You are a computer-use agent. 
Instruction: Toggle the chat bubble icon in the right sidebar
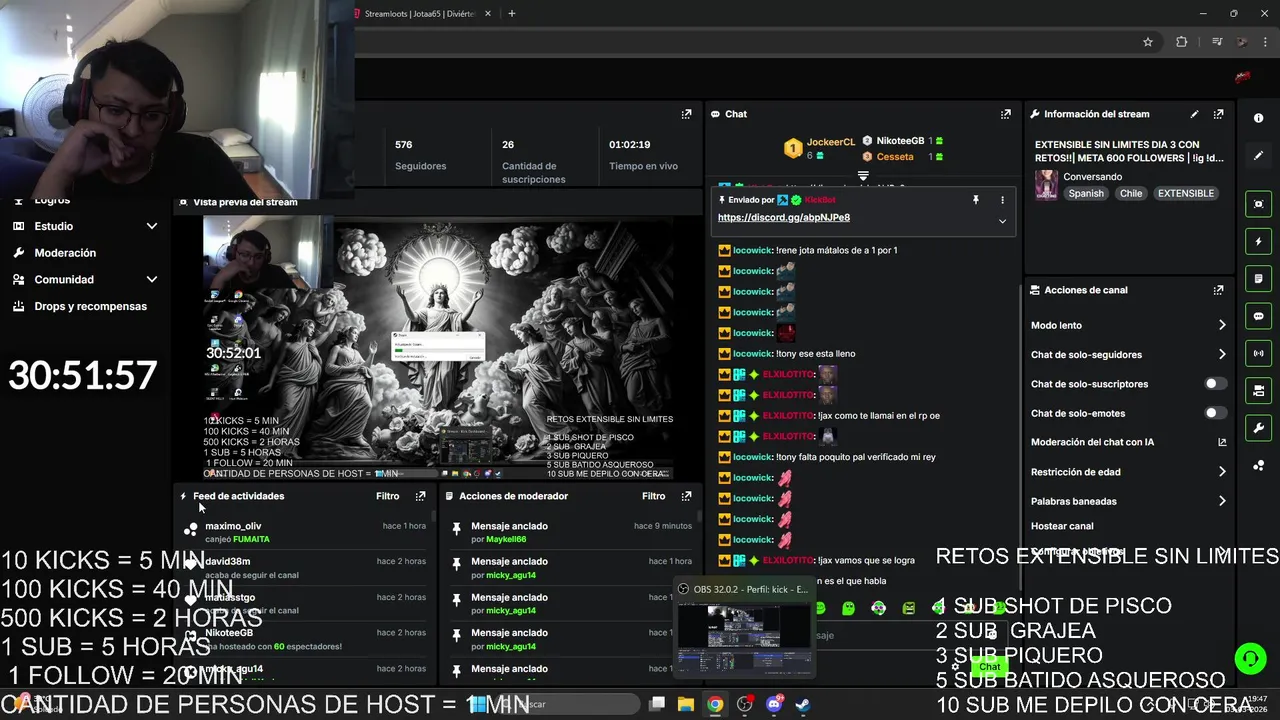[x=1258, y=316]
